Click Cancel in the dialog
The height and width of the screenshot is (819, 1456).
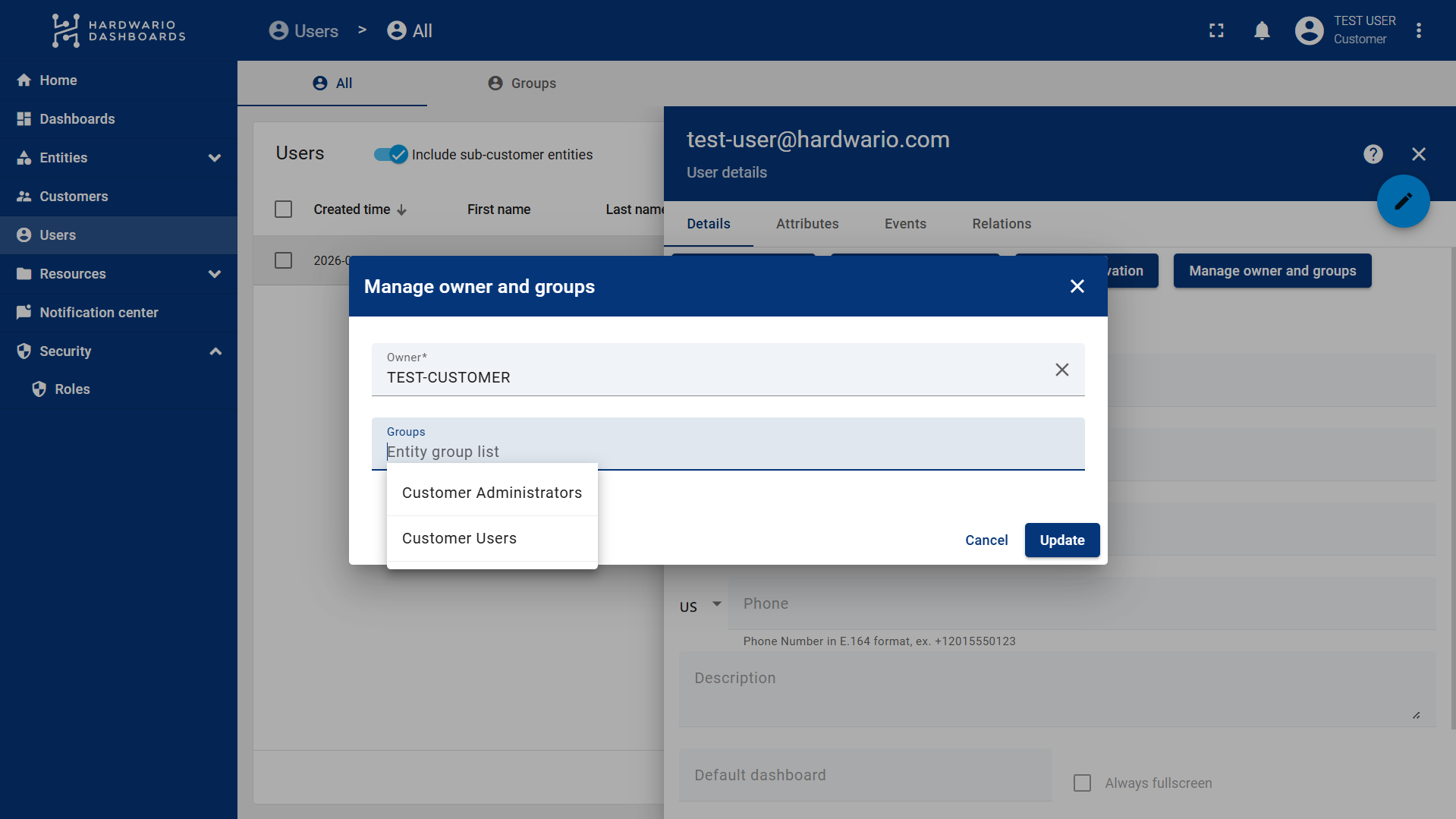point(986,540)
